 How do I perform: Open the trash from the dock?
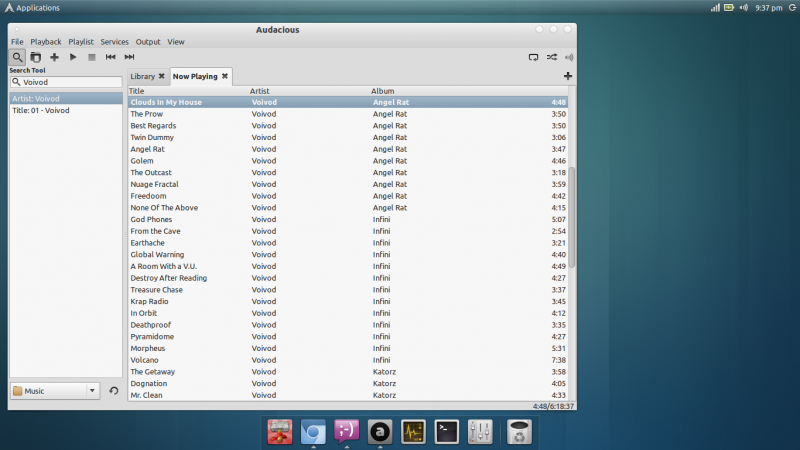point(519,432)
